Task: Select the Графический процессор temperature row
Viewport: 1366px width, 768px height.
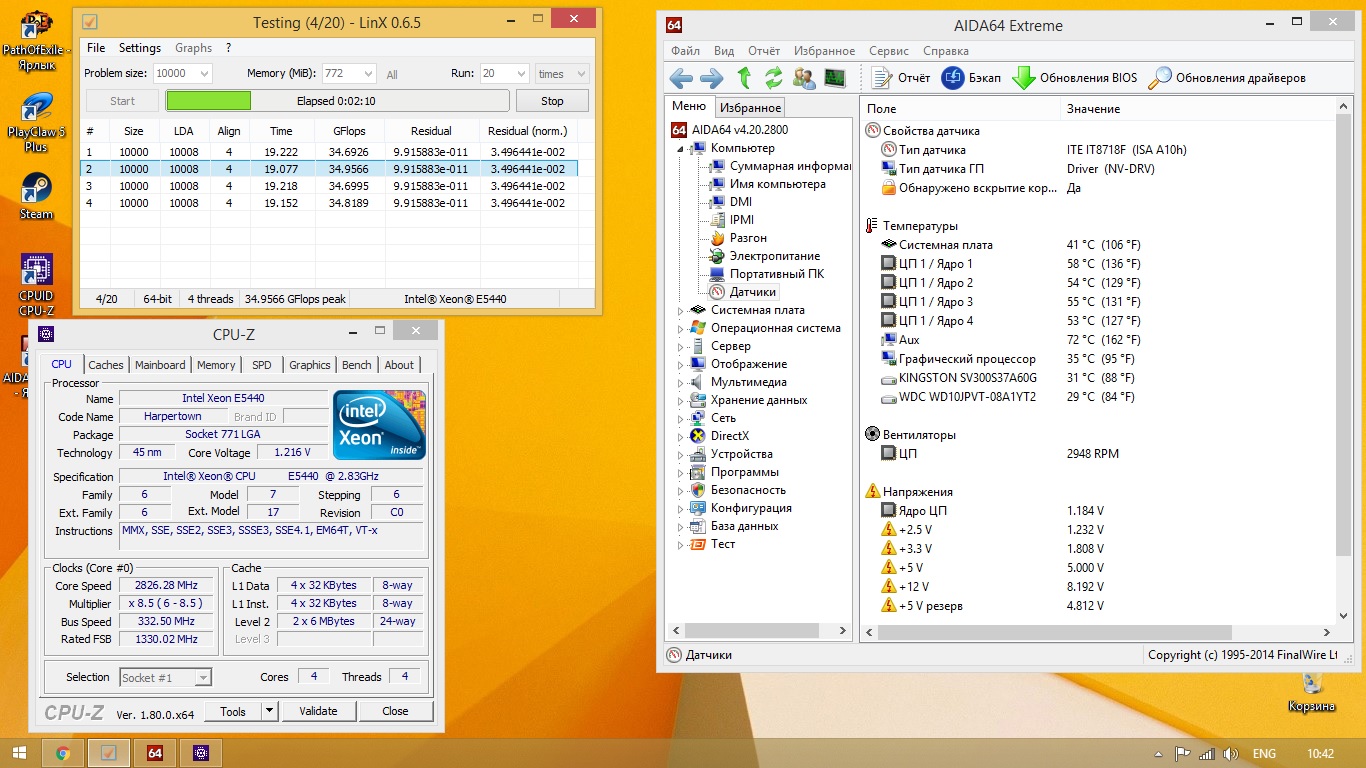Action: (x=967, y=359)
